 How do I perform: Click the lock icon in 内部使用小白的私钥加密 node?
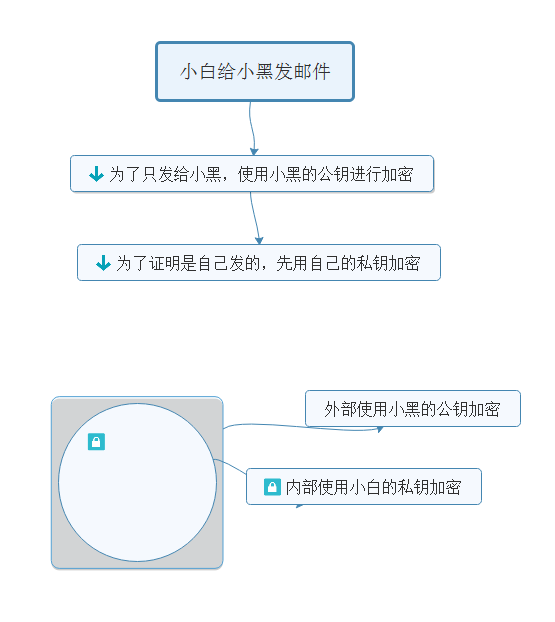pos(272,487)
